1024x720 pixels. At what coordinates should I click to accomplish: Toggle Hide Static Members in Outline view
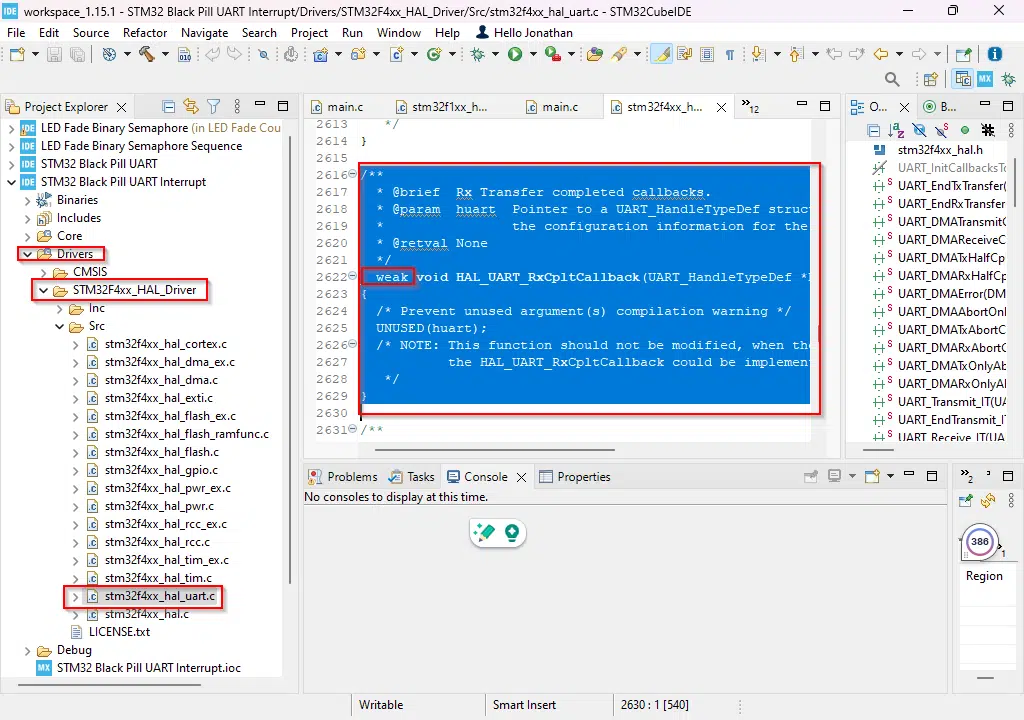(942, 131)
